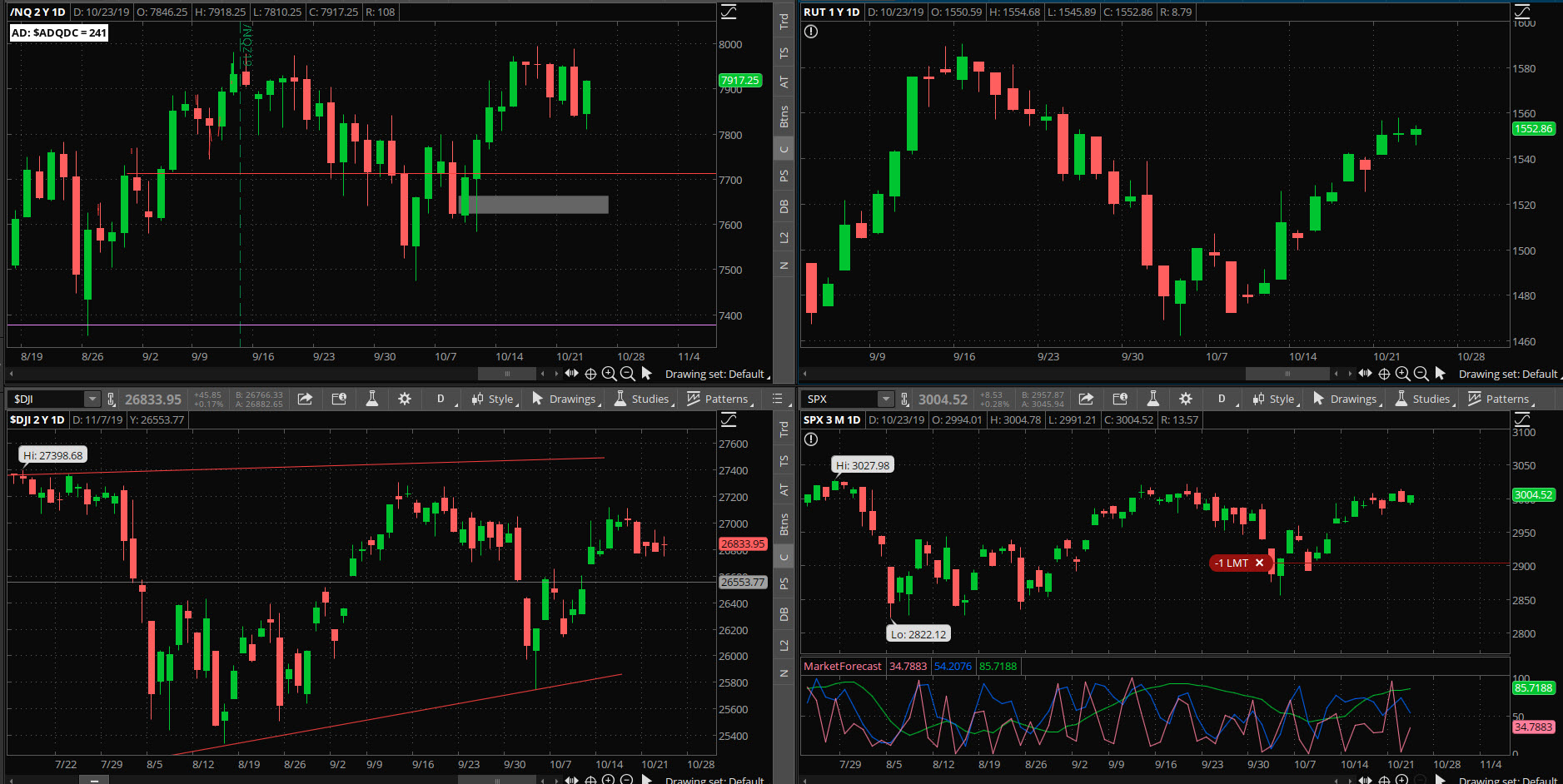Screen dimensions: 1563x784
Task: Toggle the TS sidebar button beside /NQ chart
Action: [784, 52]
